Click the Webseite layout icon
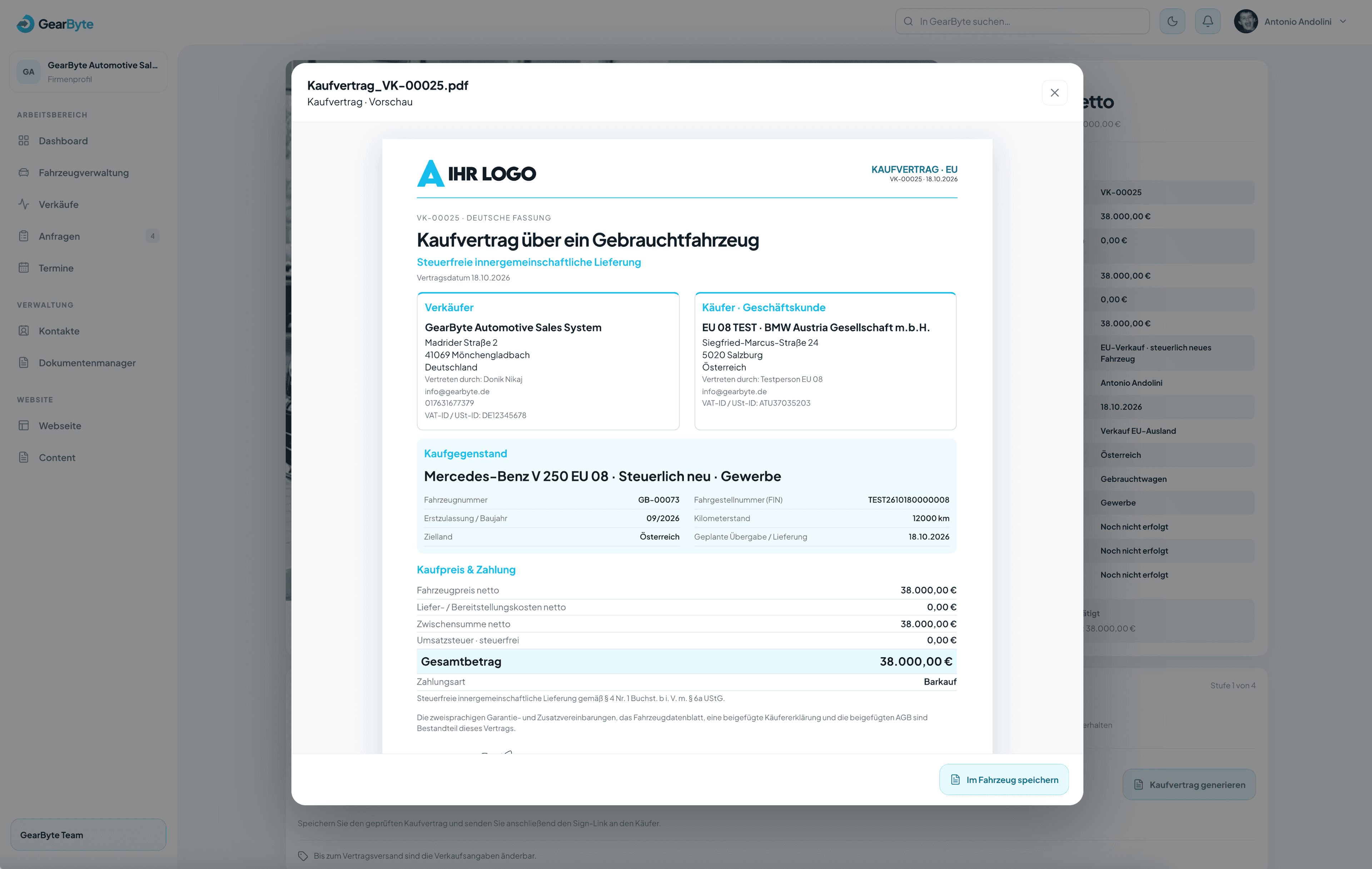This screenshot has width=1372, height=869. tap(23, 426)
